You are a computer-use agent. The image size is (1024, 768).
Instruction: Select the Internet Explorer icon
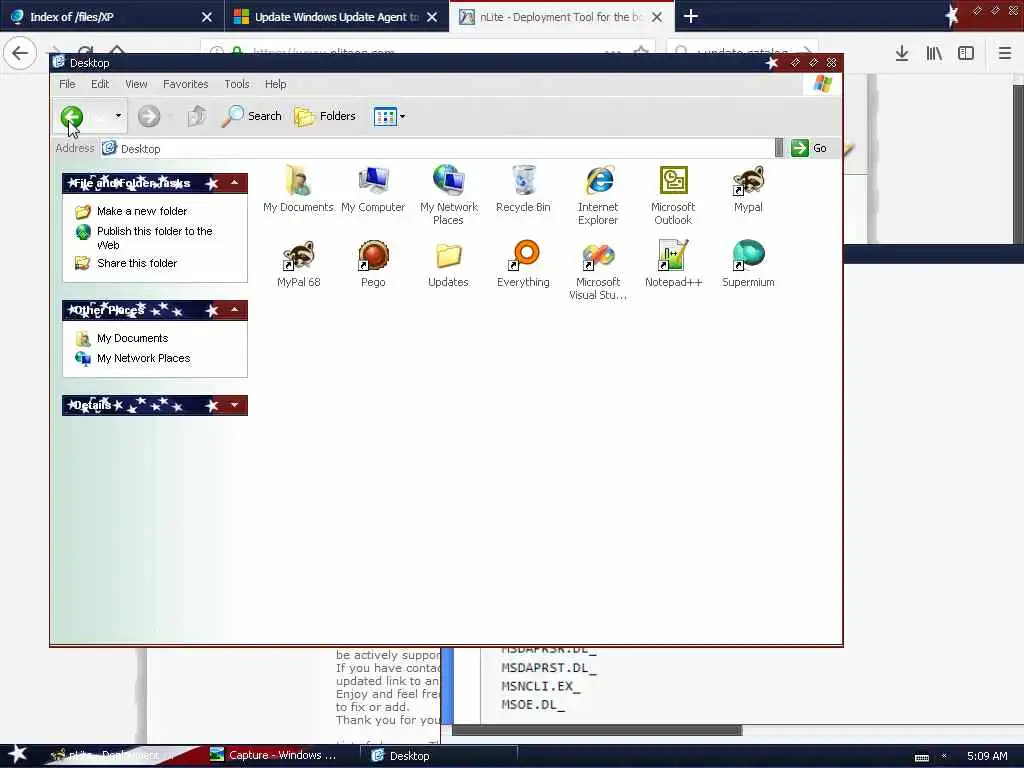[x=598, y=195]
